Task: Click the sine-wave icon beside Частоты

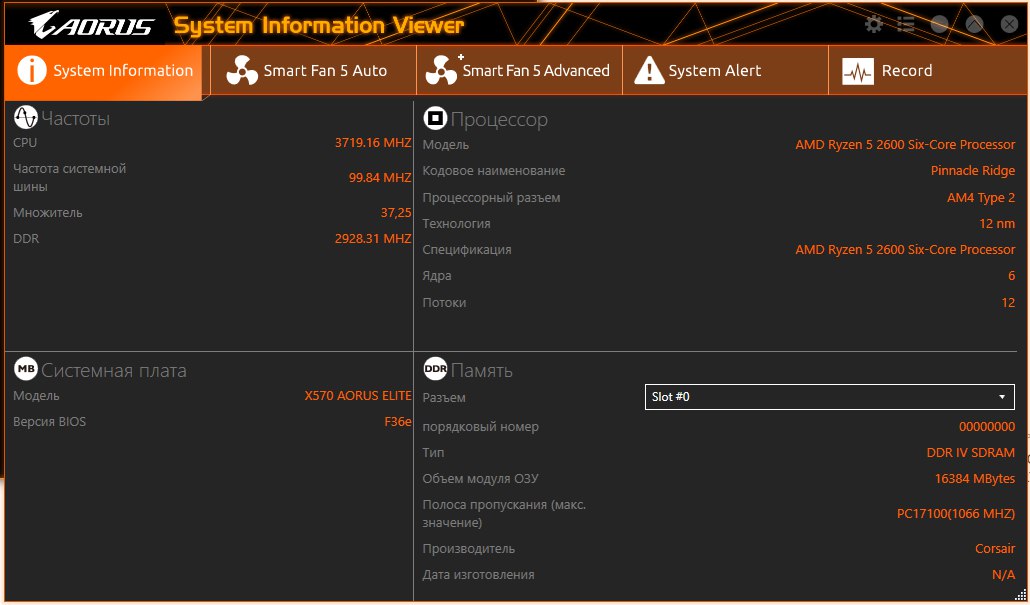Action: coord(26,118)
